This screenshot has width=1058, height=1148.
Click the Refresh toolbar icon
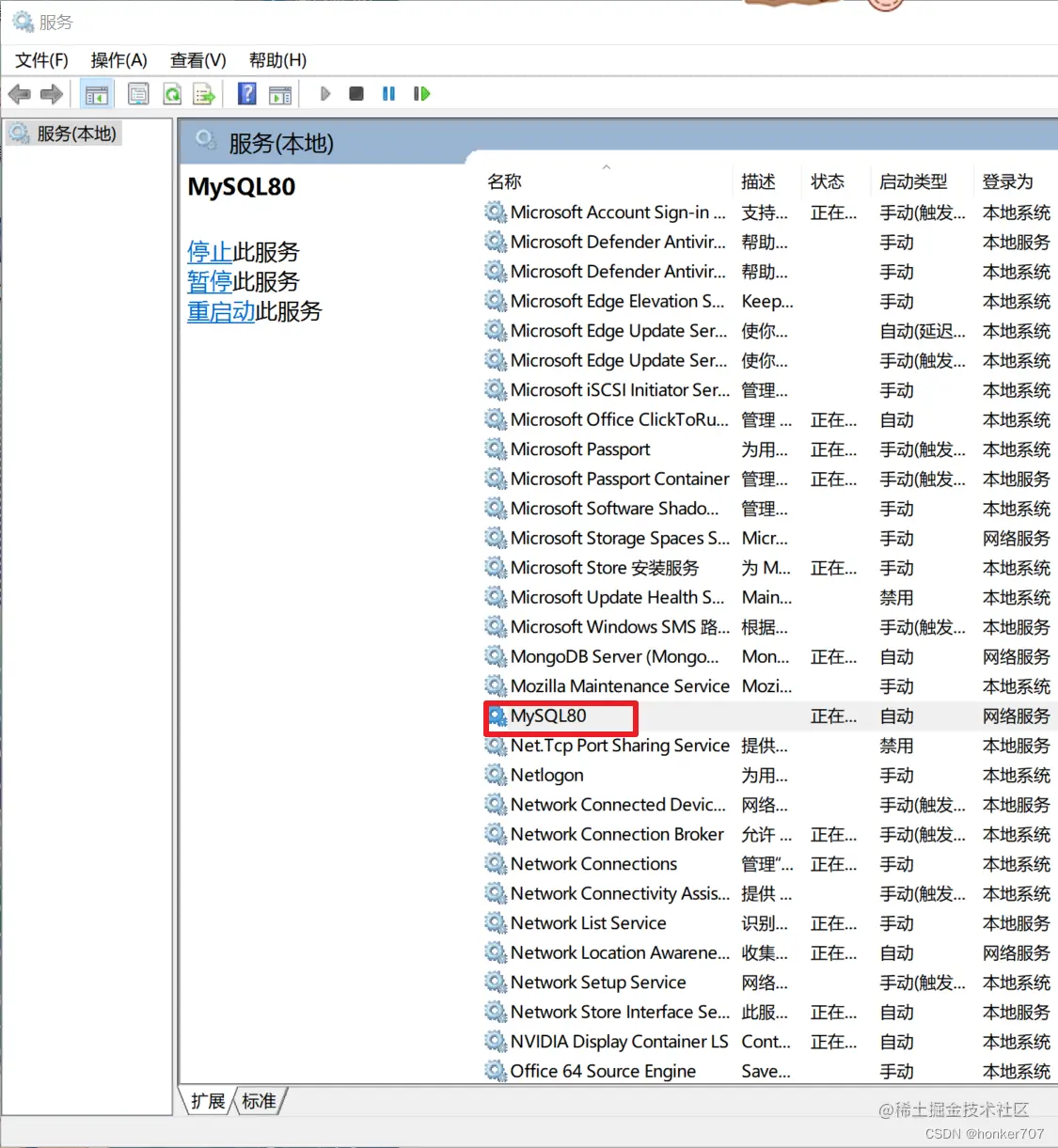pos(172,94)
